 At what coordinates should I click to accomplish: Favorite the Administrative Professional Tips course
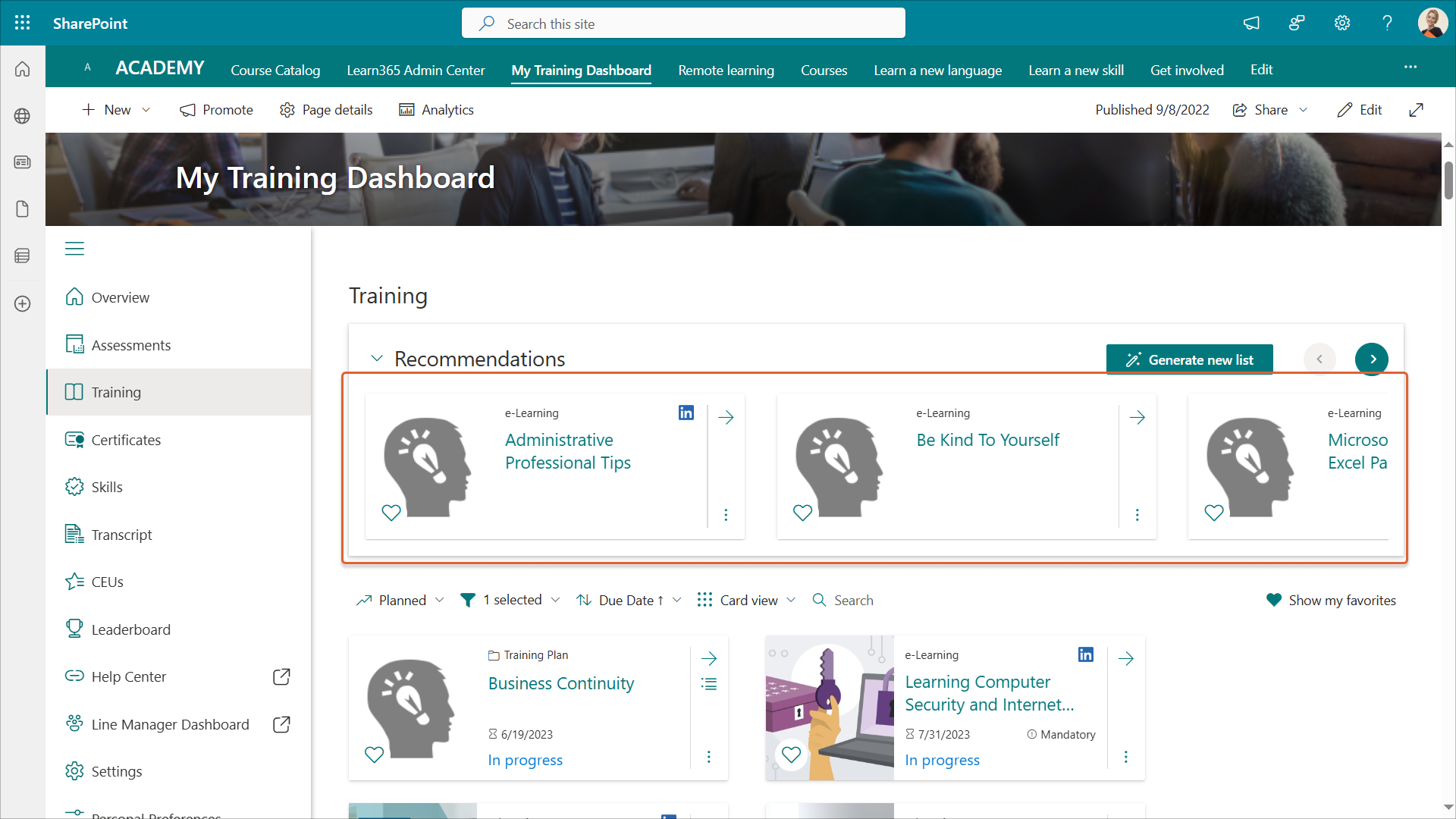(x=391, y=513)
